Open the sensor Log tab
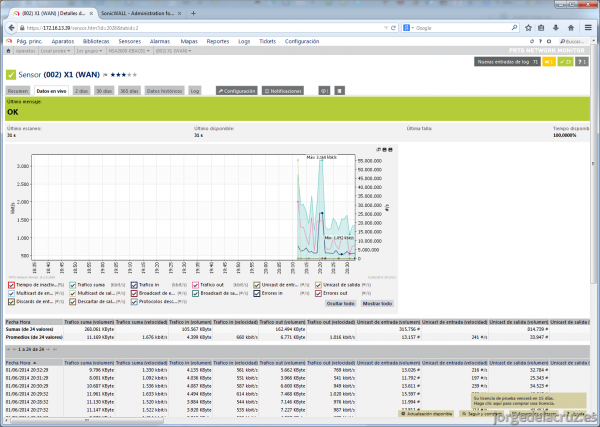This screenshot has width=600, height=427. [195, 91]
